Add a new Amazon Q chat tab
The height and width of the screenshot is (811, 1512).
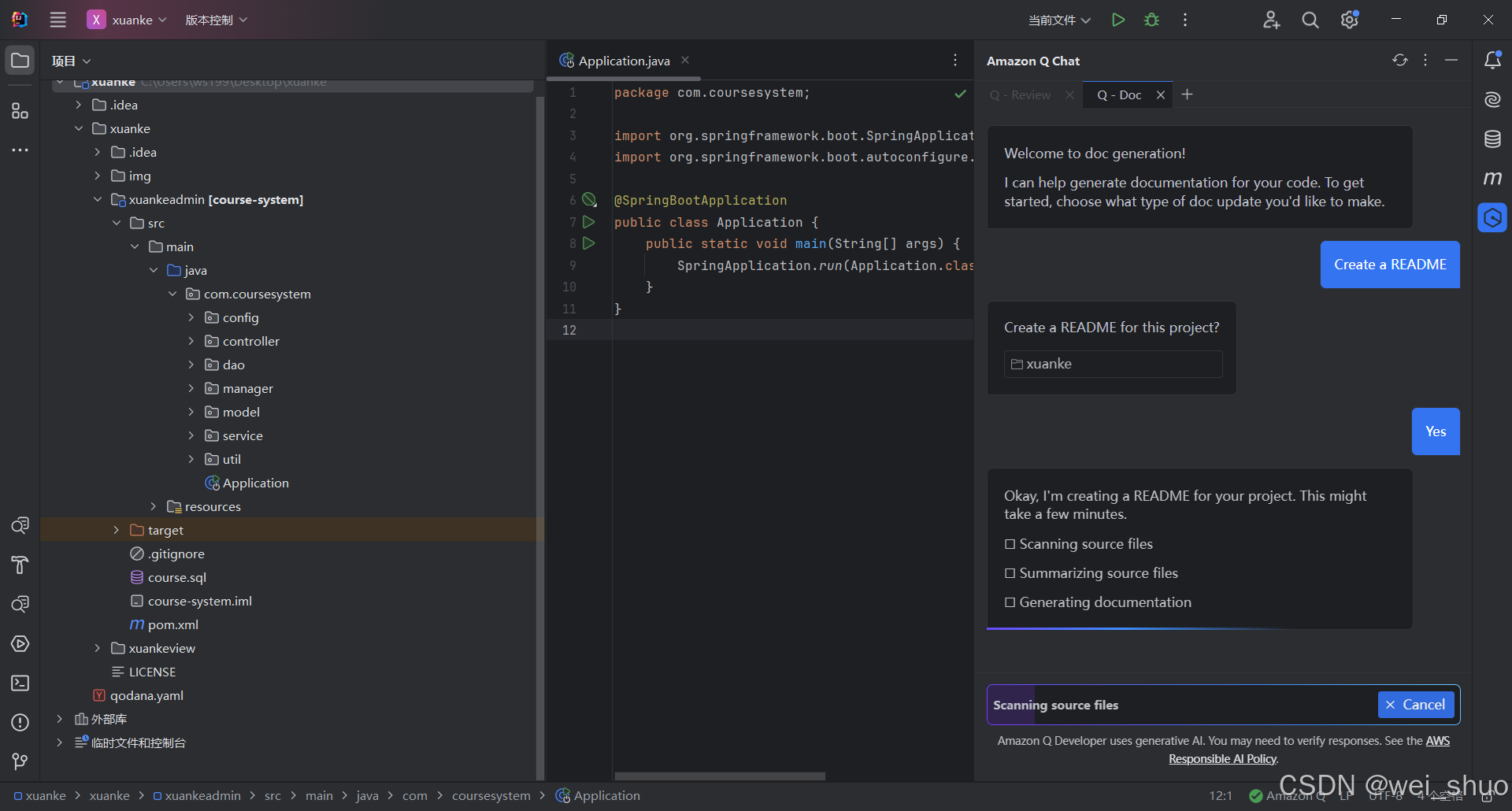pyautogui.click(x=1187, y=94)
